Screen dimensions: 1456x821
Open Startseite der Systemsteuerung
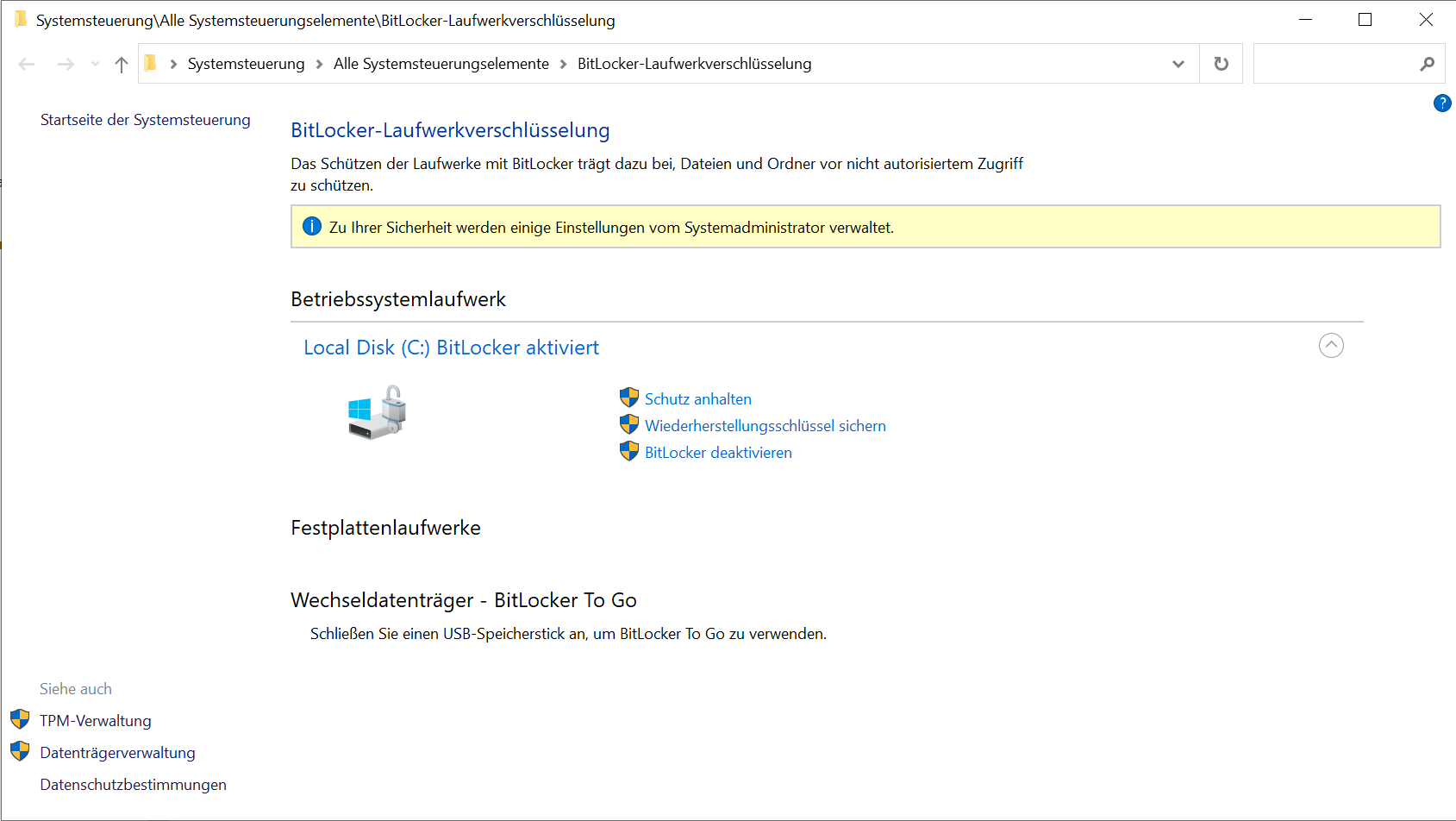pyautogui.click(x=146, y=120)
